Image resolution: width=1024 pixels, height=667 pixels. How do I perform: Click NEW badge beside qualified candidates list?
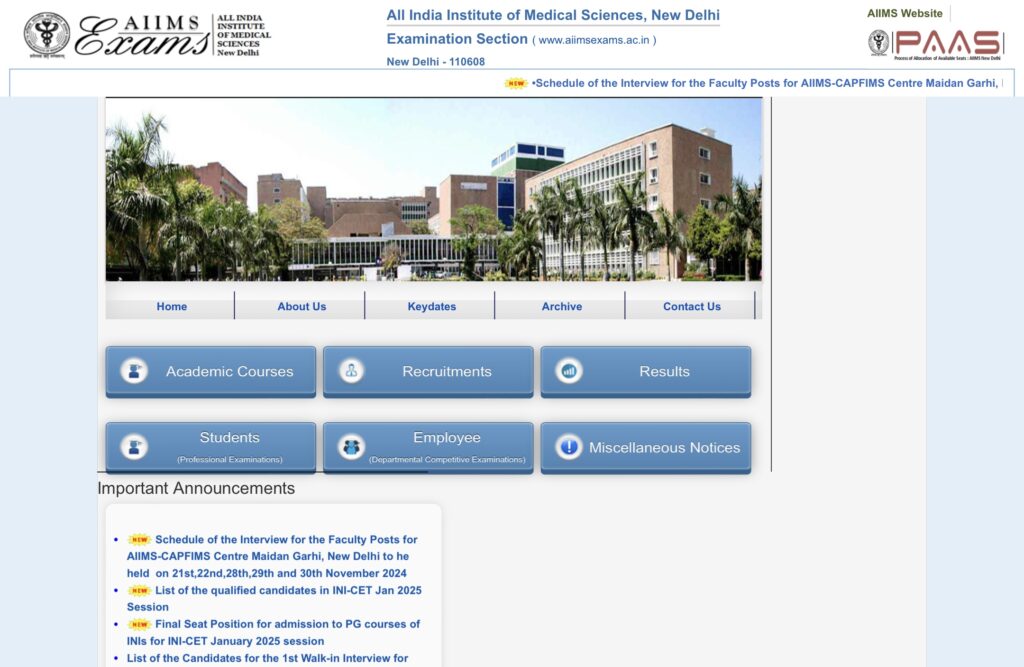click(139, 590)
